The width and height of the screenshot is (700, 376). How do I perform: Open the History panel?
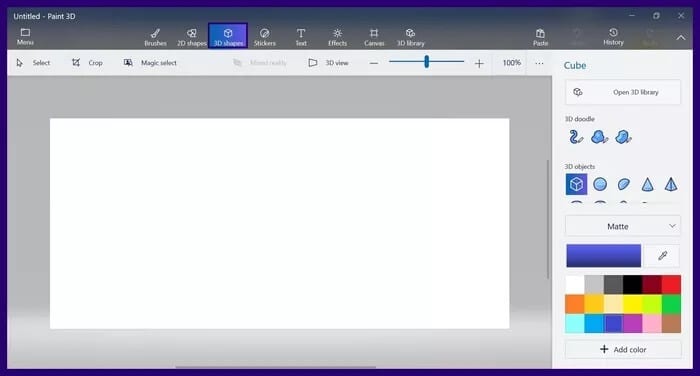point(613,37)
